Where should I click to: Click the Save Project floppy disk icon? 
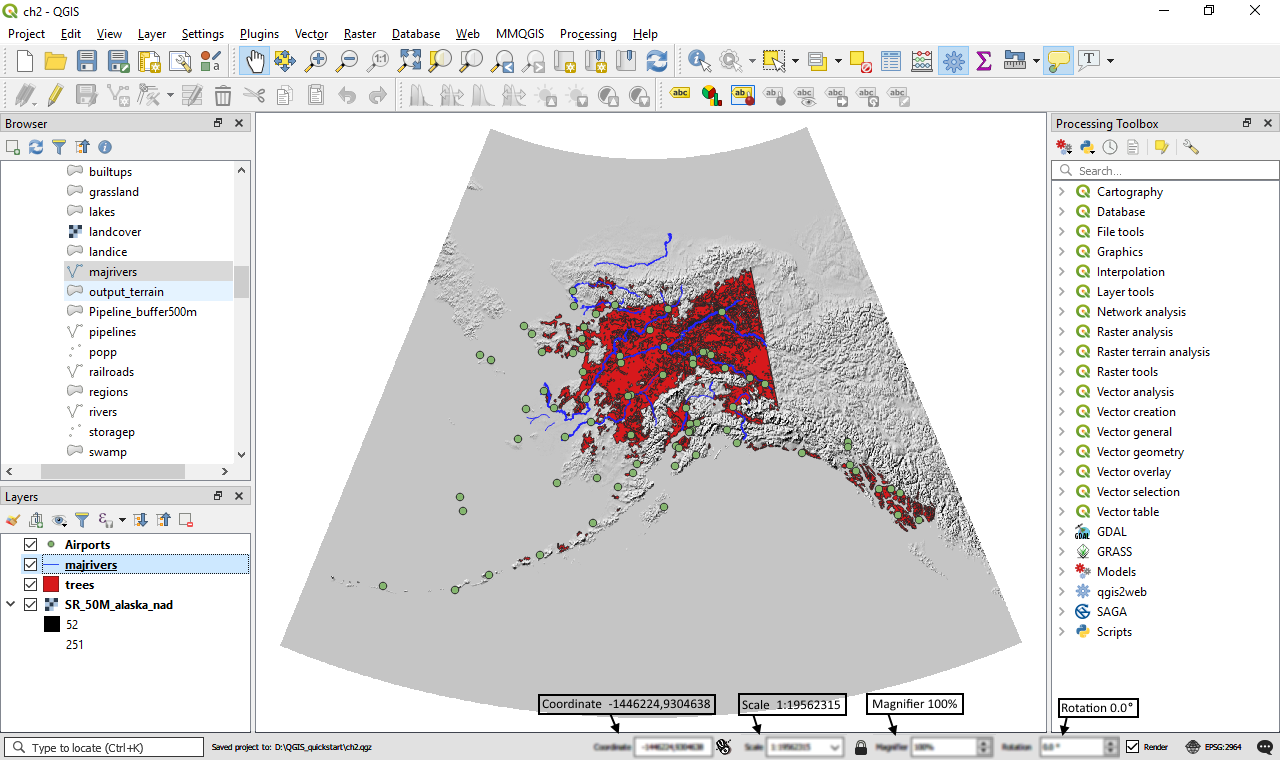pyautogui.click(x=87, y=61)
